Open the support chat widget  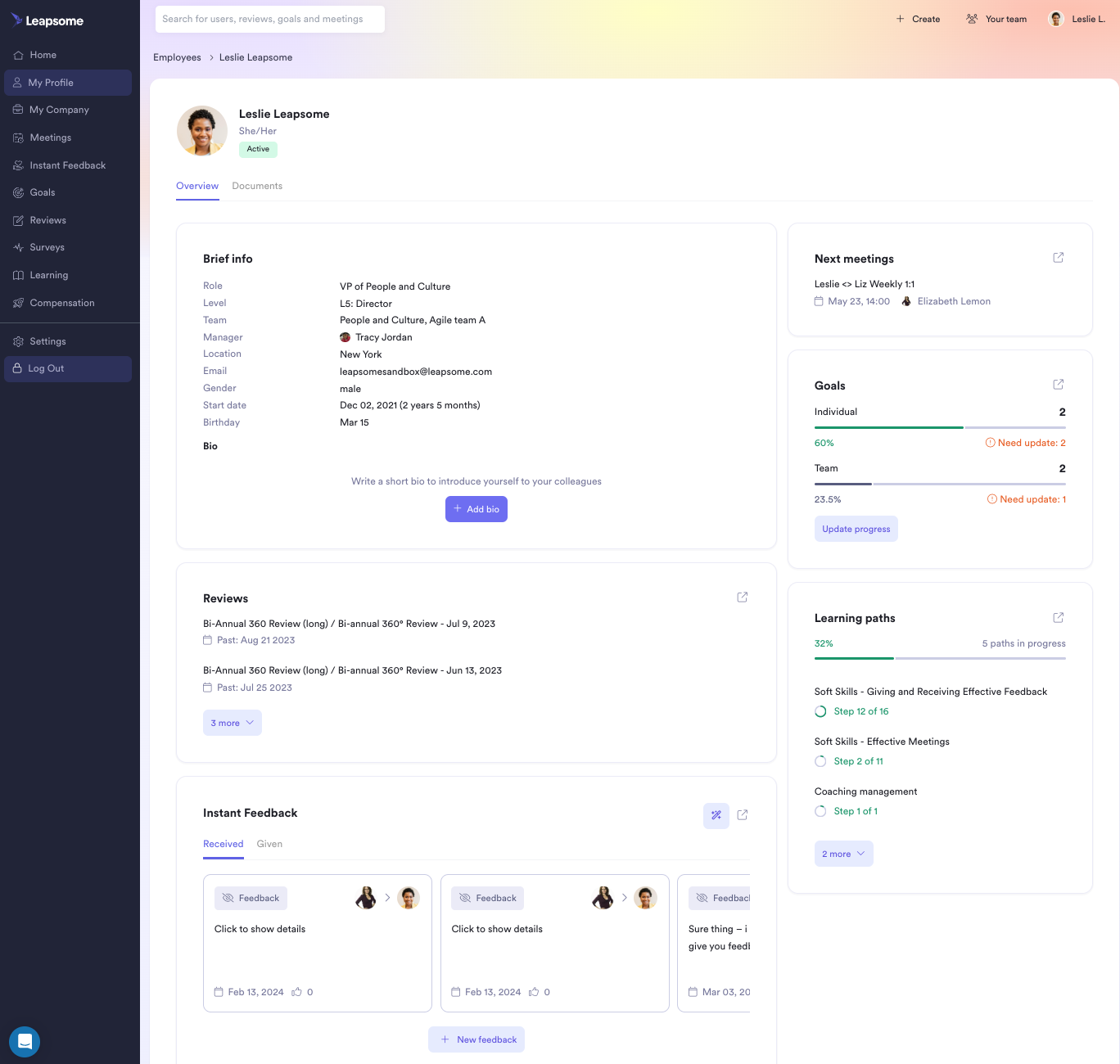tap(25, 1042)
